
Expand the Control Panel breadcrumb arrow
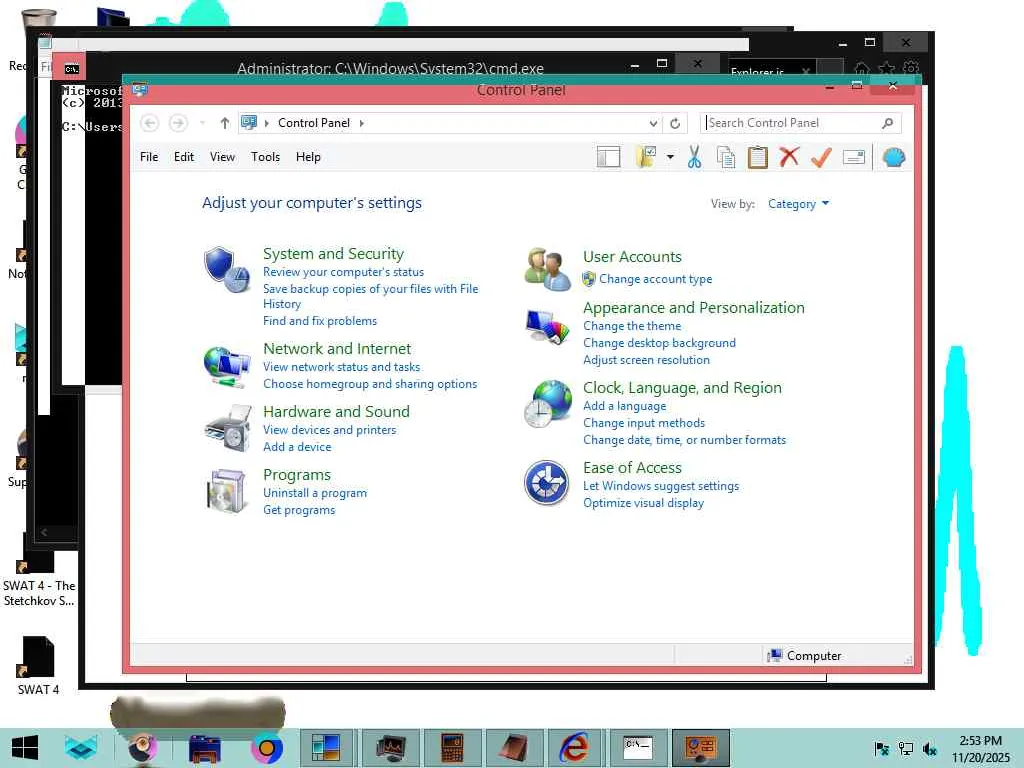coord(361,123)
